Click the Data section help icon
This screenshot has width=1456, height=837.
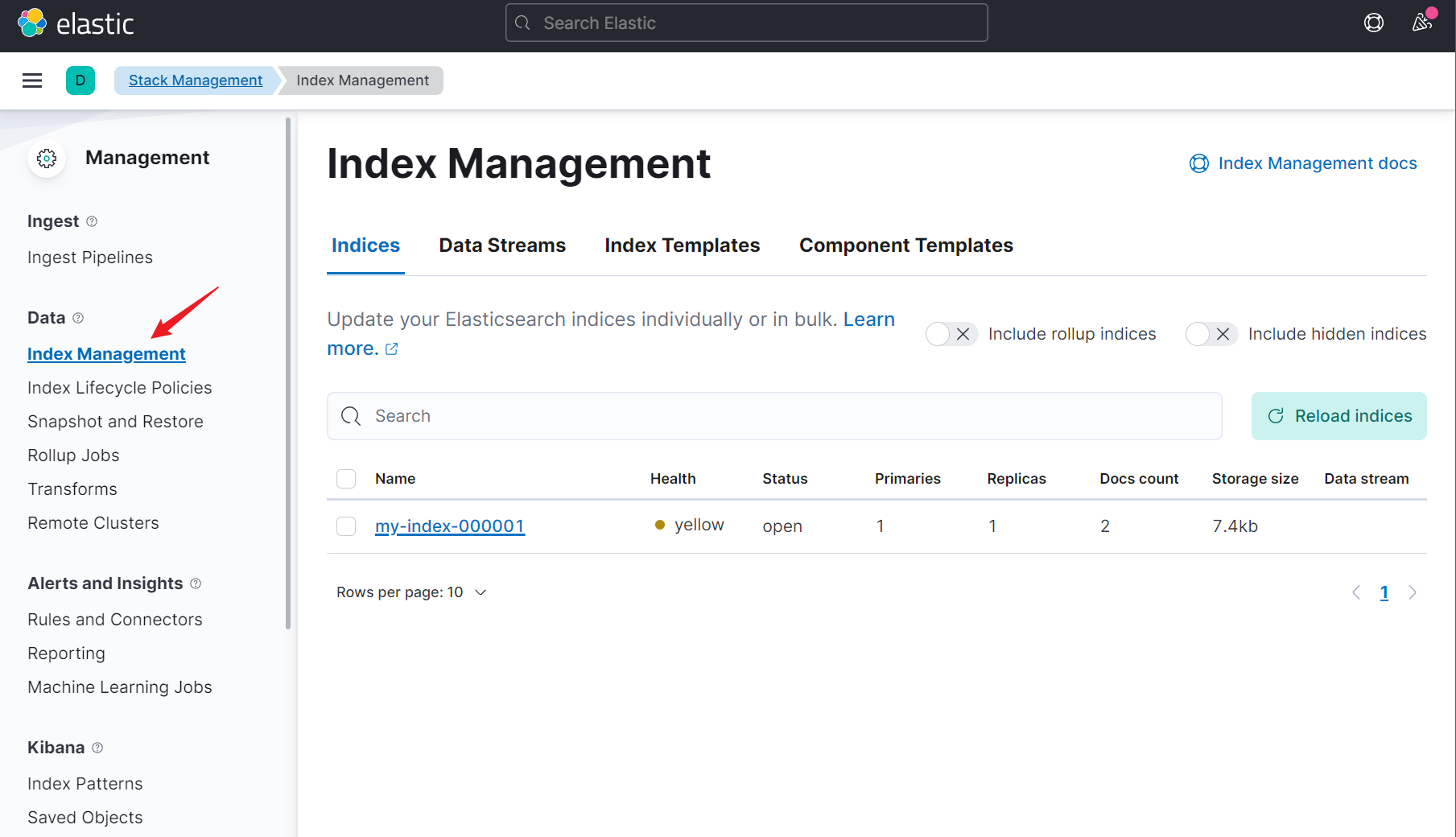click(x=78, y=318)
